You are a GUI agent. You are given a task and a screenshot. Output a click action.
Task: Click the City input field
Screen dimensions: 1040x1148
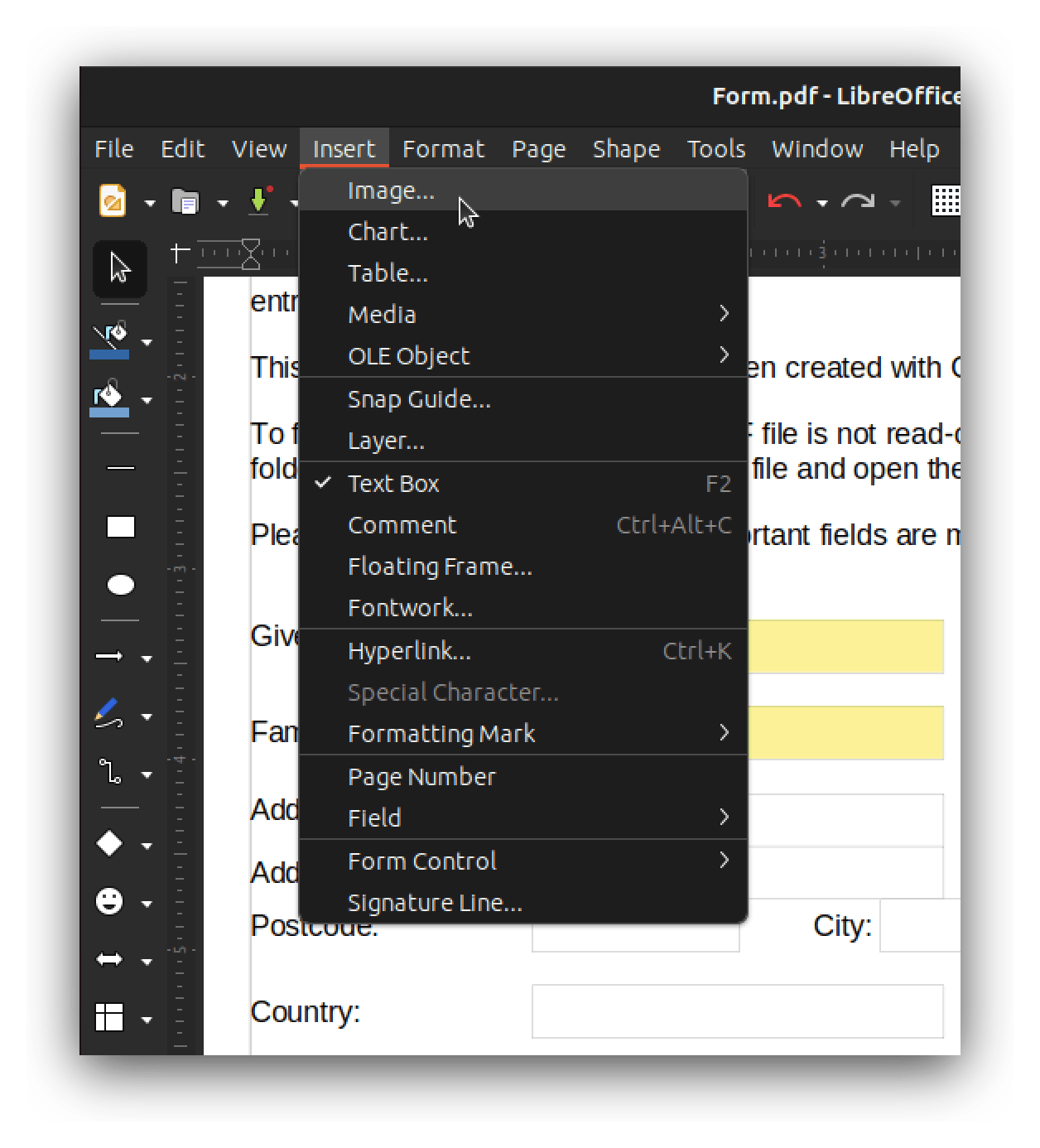click(920, 925)
